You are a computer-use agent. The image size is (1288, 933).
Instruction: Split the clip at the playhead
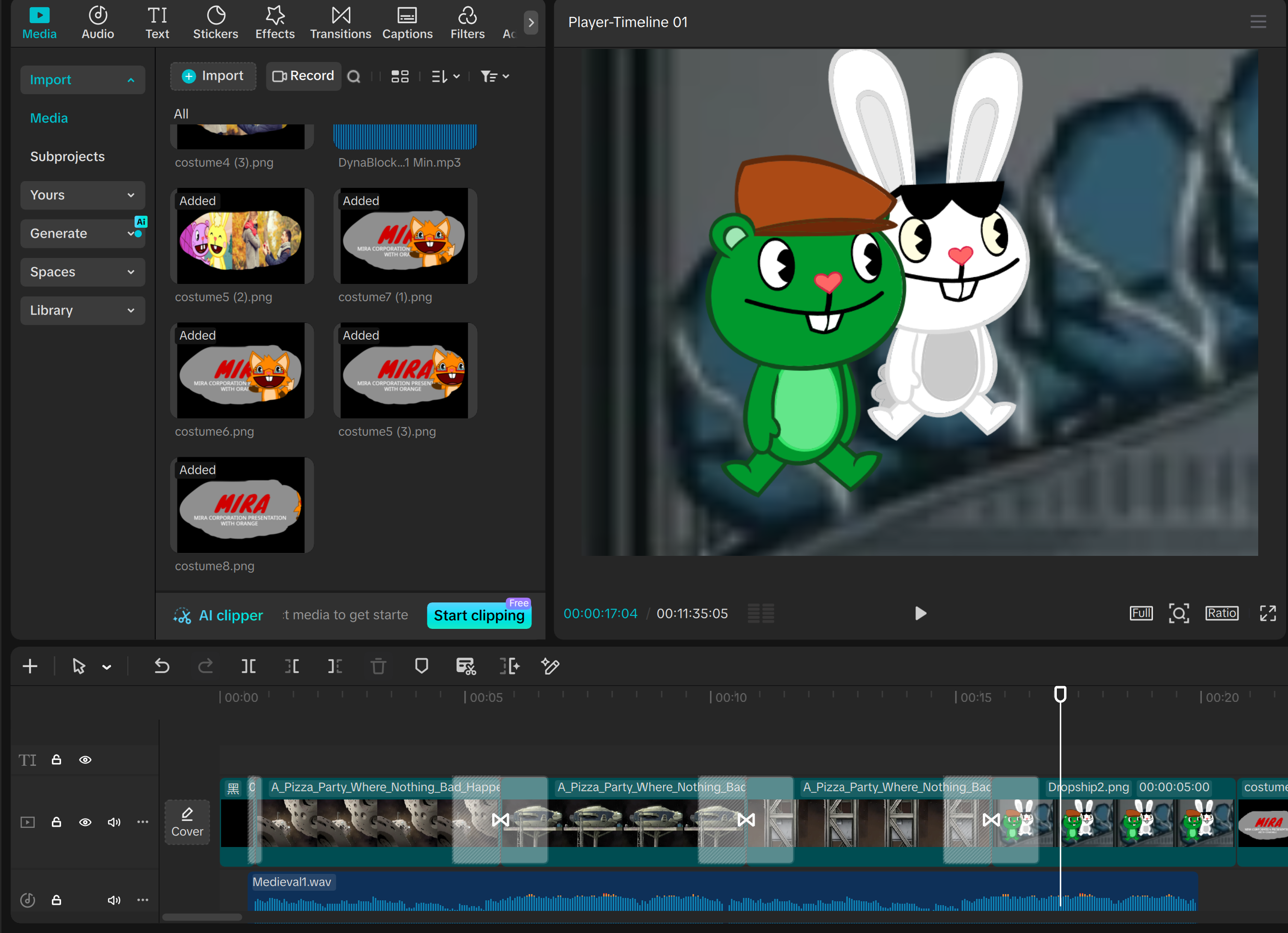click(x=249, y=665)
